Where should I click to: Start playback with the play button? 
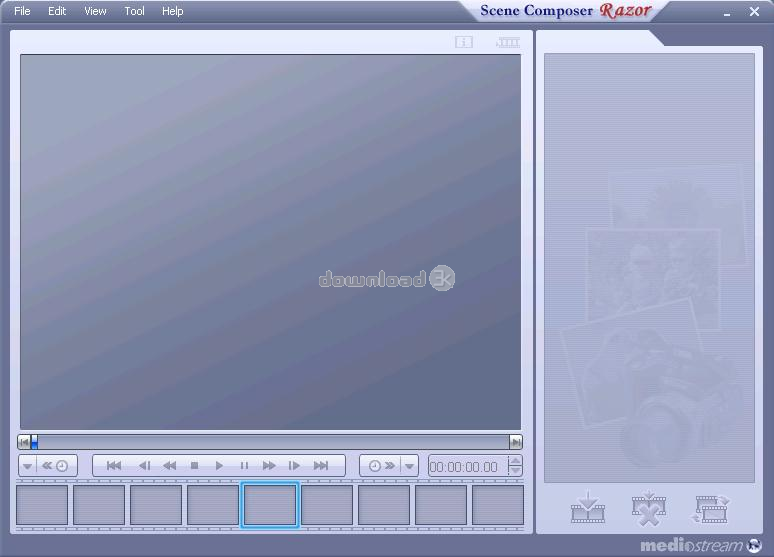[x=219, y=466]
